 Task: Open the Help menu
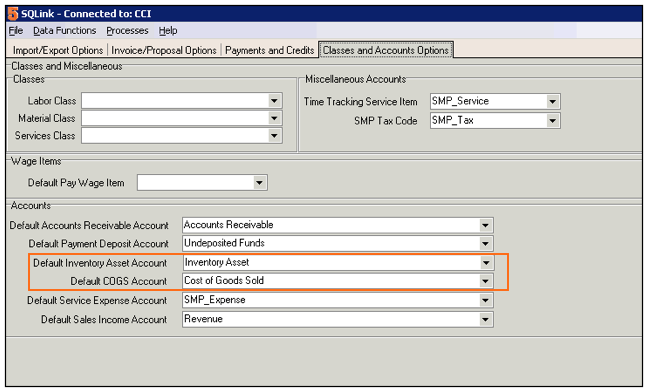pos(168,31)
